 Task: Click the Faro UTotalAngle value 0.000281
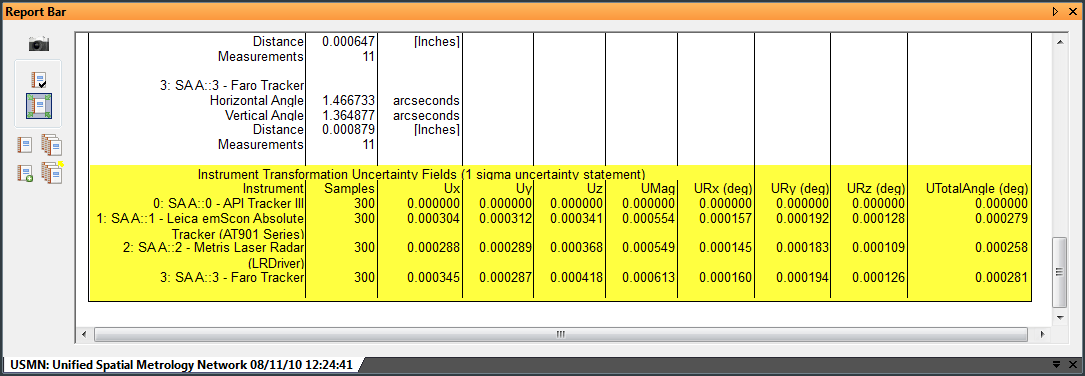[x=1001, y=278]
